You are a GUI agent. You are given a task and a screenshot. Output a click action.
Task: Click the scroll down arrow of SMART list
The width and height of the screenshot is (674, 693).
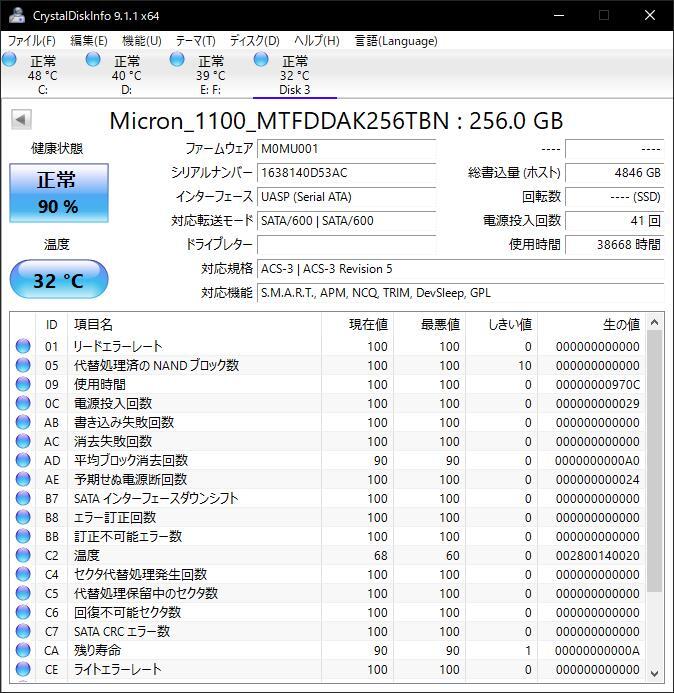pos(655,673)
